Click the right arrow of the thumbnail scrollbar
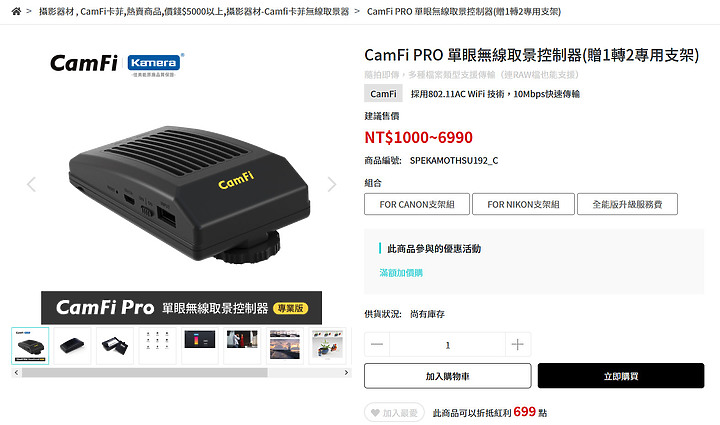The width and height of the screenshot is (720, 425). (347, 372)
